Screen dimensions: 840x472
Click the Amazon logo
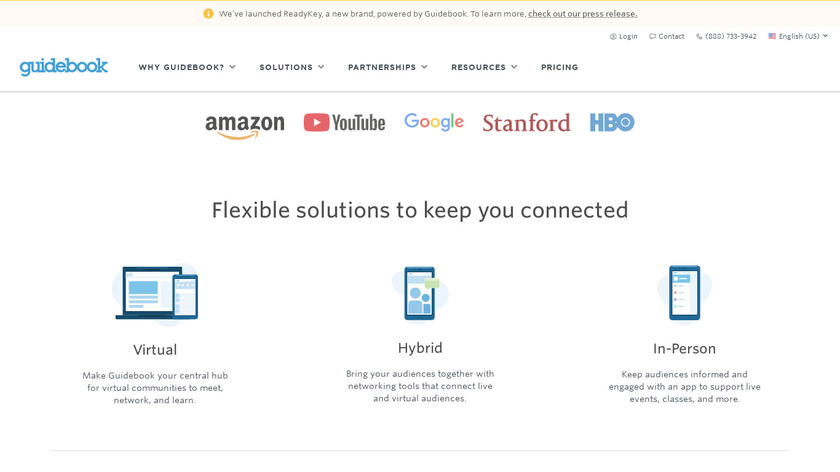pyautogui.click(x=245, y=124)
